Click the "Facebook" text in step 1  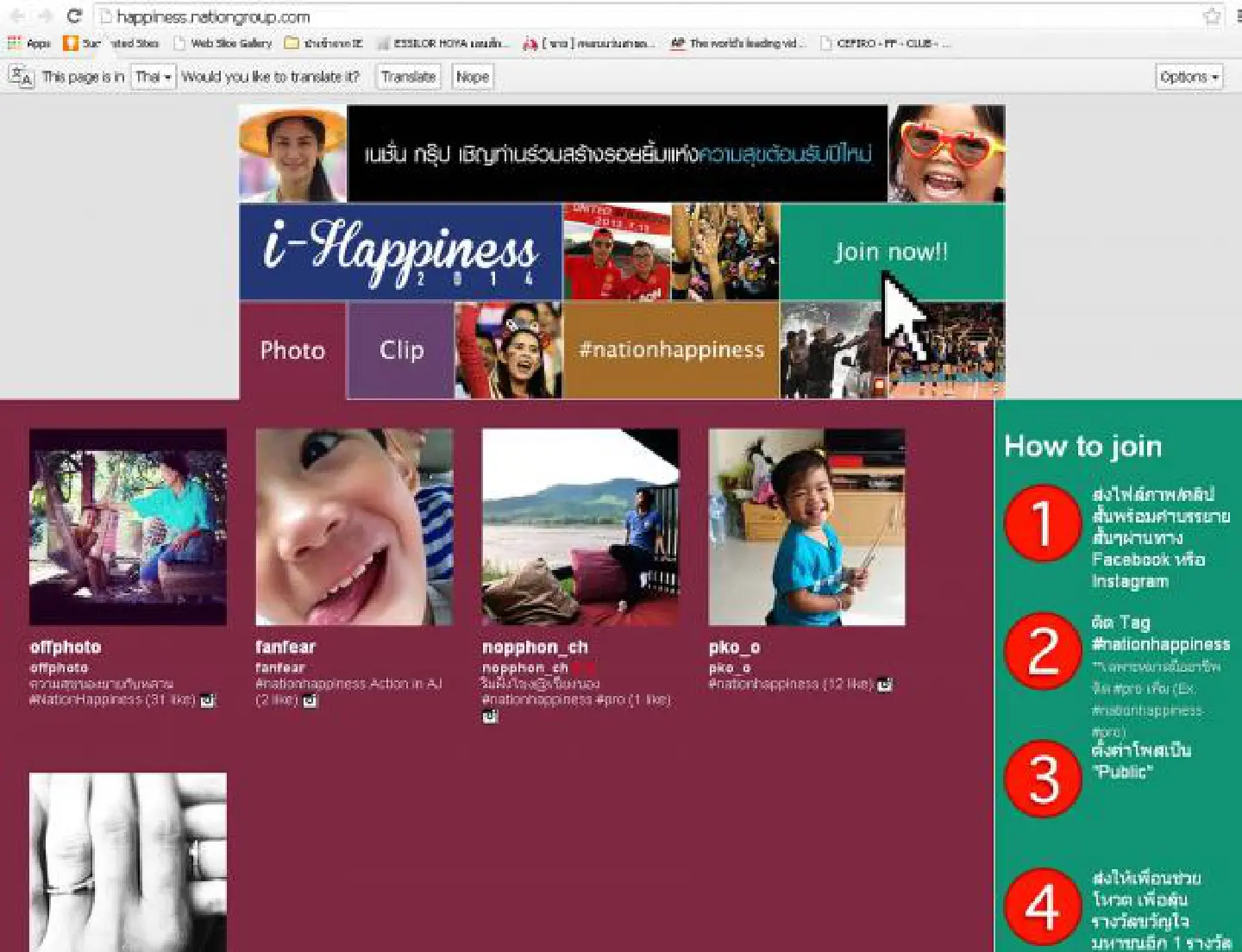(1131, 560)
